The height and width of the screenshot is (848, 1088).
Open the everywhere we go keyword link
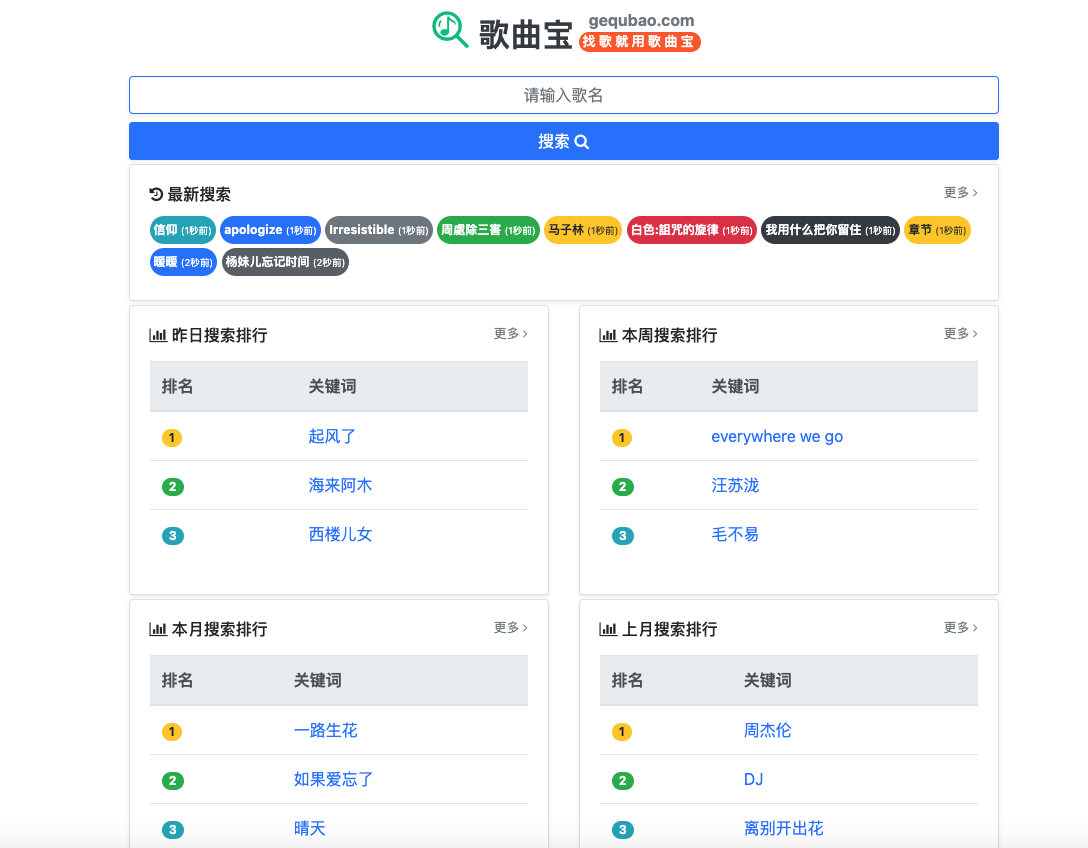777,436
